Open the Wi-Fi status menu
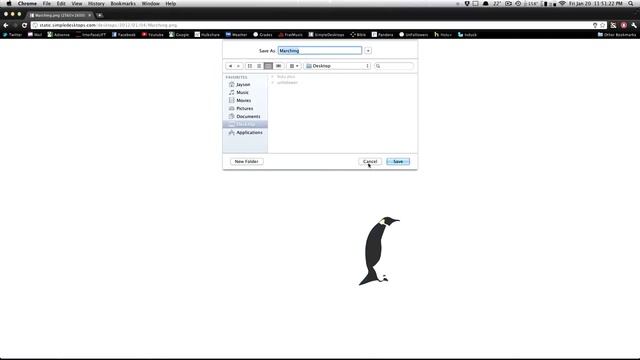Image resolution: width=640 pixels, height=360 pixels. [562, 4]
